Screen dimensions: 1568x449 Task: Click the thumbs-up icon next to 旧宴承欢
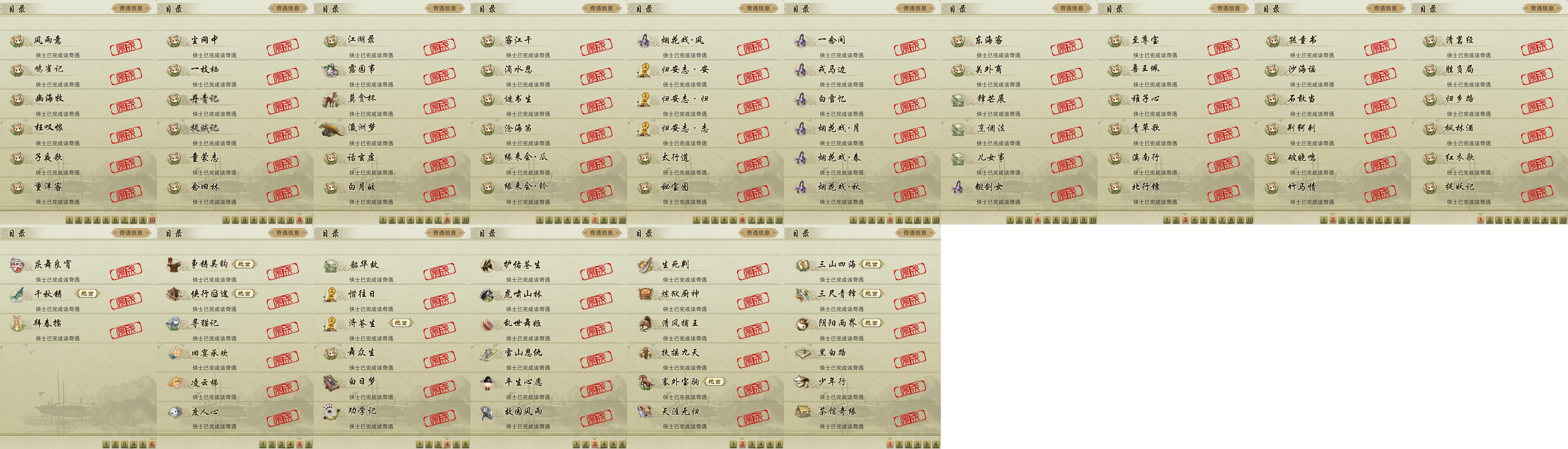pyautogui.click(x=175, y=353)
